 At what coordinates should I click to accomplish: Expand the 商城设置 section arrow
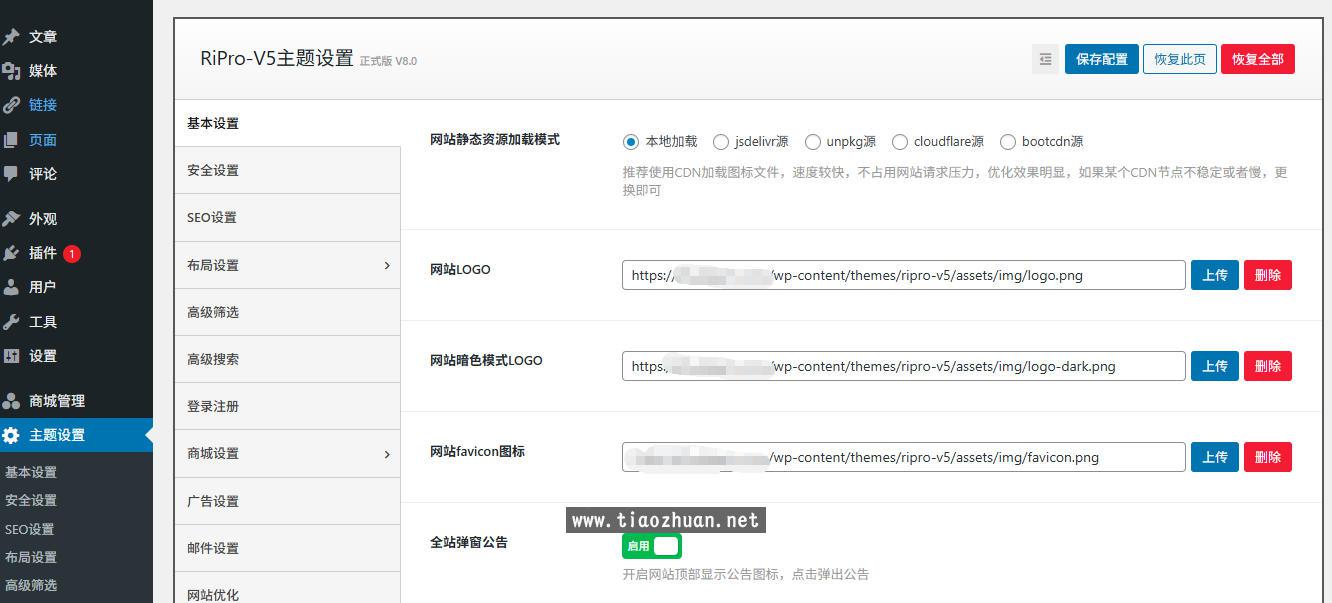(x=387, y=454)
